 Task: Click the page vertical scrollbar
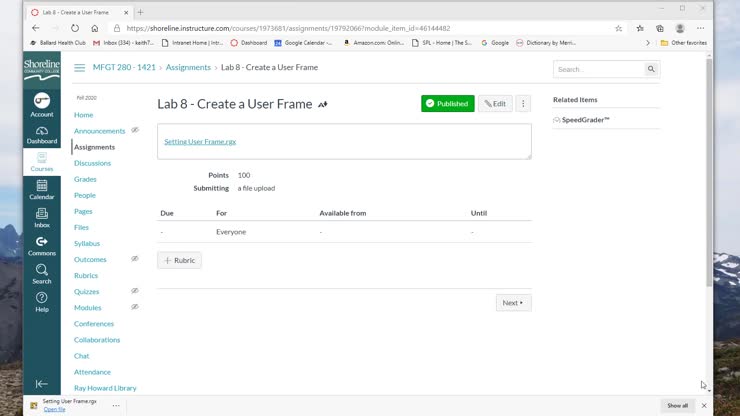(x=709, y=172)
